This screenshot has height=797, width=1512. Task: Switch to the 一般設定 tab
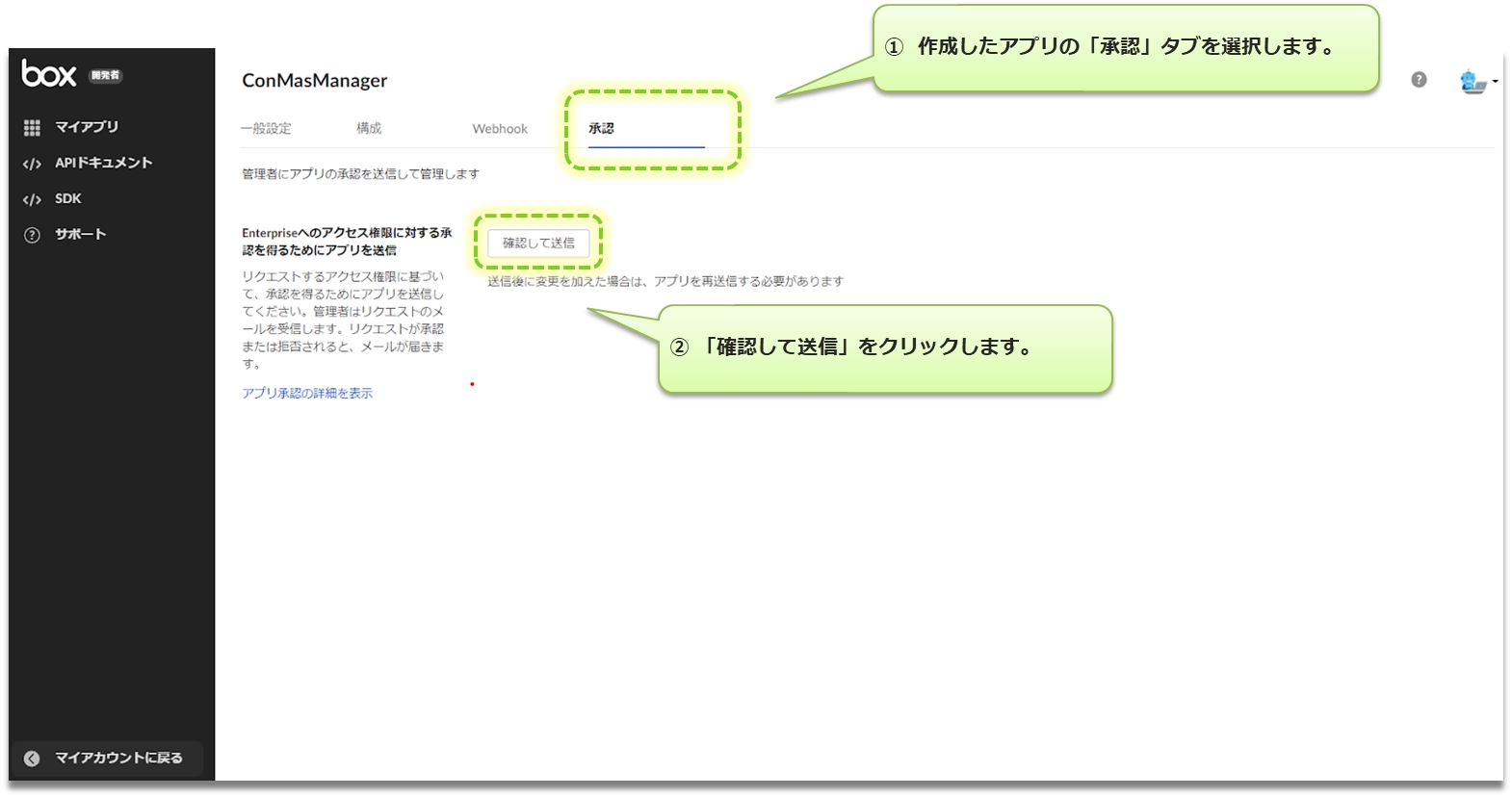266,128
